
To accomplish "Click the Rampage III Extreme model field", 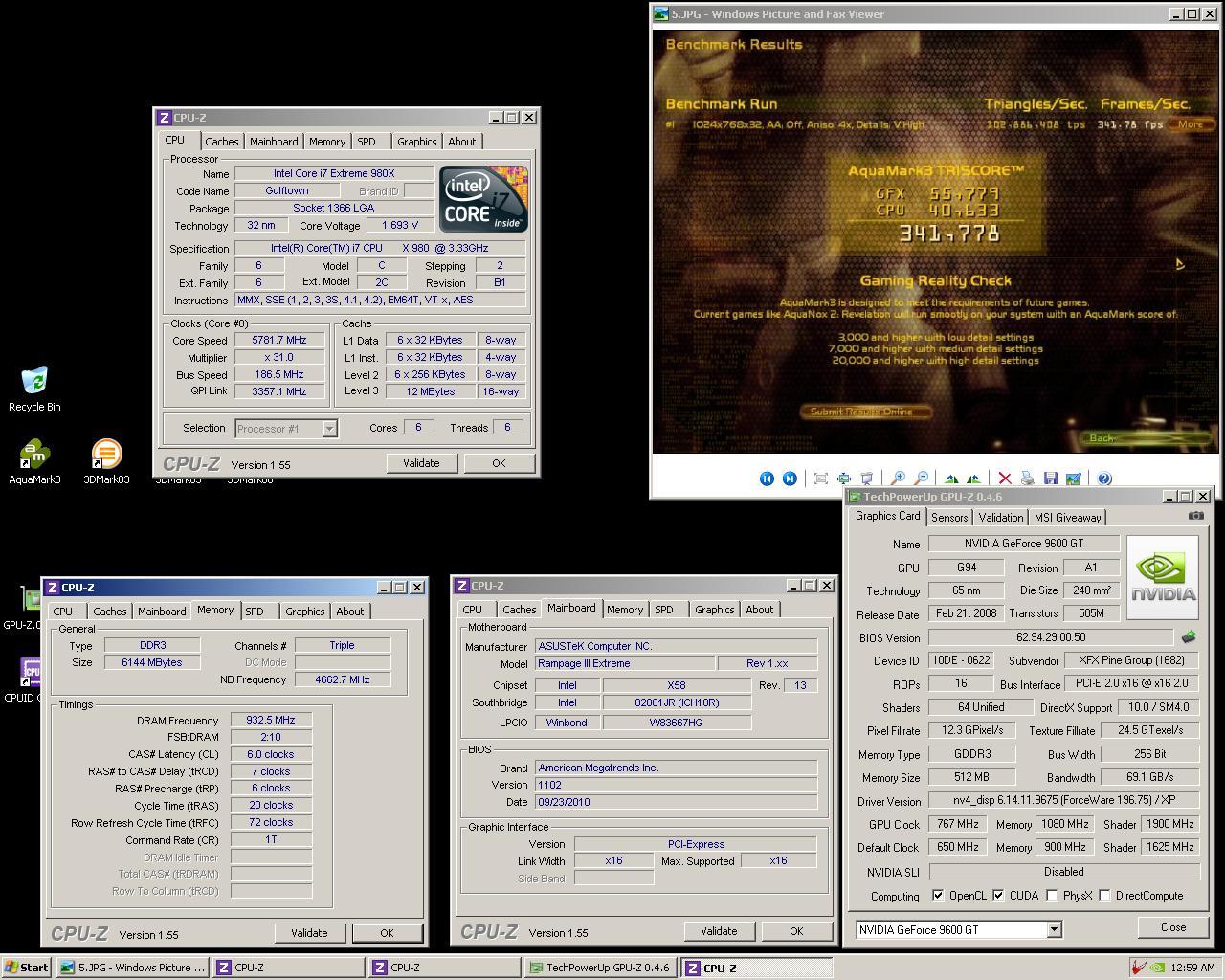I will [x=624, y=664].
